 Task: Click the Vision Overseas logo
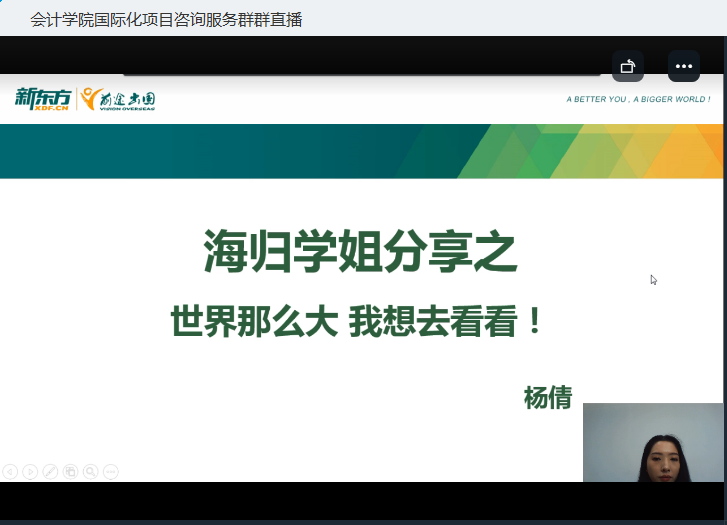(x=119, y=99)
